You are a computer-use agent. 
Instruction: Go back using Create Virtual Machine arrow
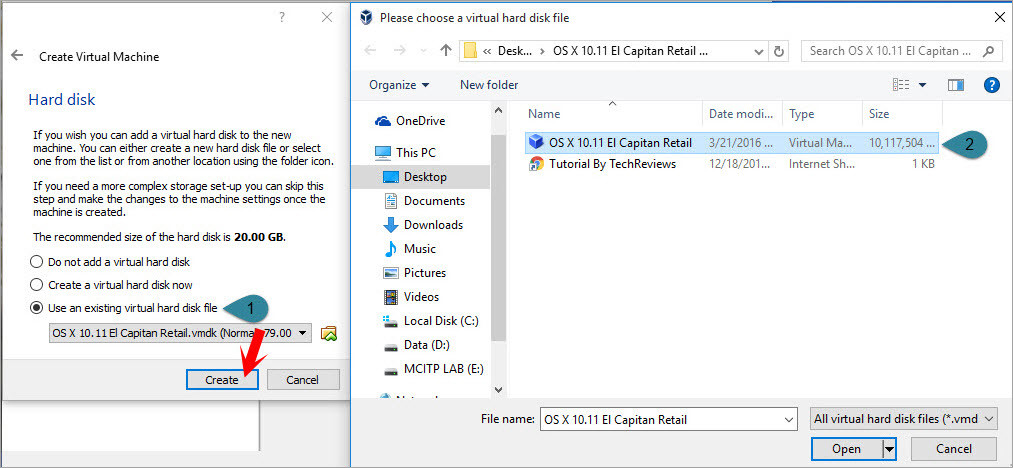point(17,56)
